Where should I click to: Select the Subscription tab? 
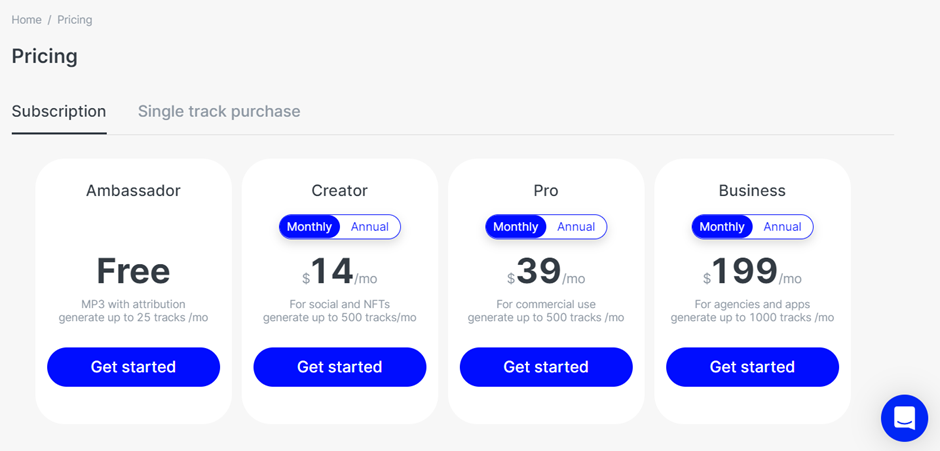[59, 112]
